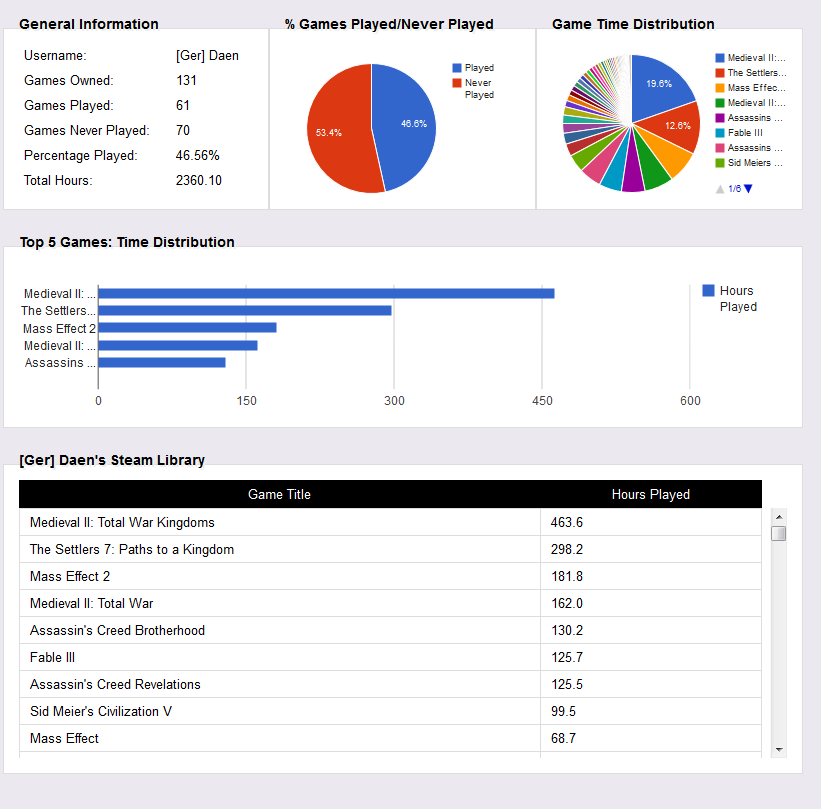Click Assassins bar in top 5 chart
This screenshot has width=821, height=809.
pyautogui.click(x=162, y=362)
